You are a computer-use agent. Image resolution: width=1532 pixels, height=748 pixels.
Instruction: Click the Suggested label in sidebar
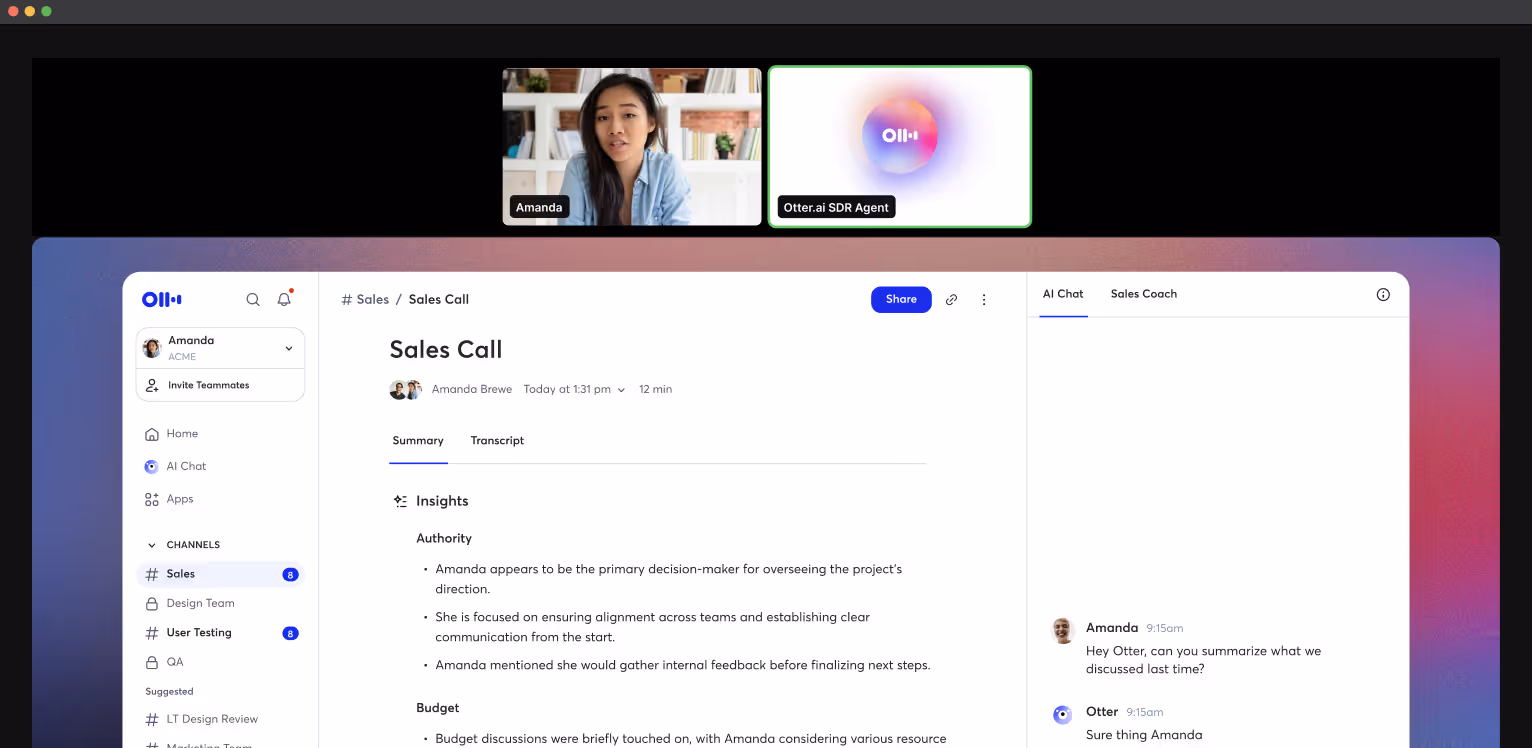169,692
